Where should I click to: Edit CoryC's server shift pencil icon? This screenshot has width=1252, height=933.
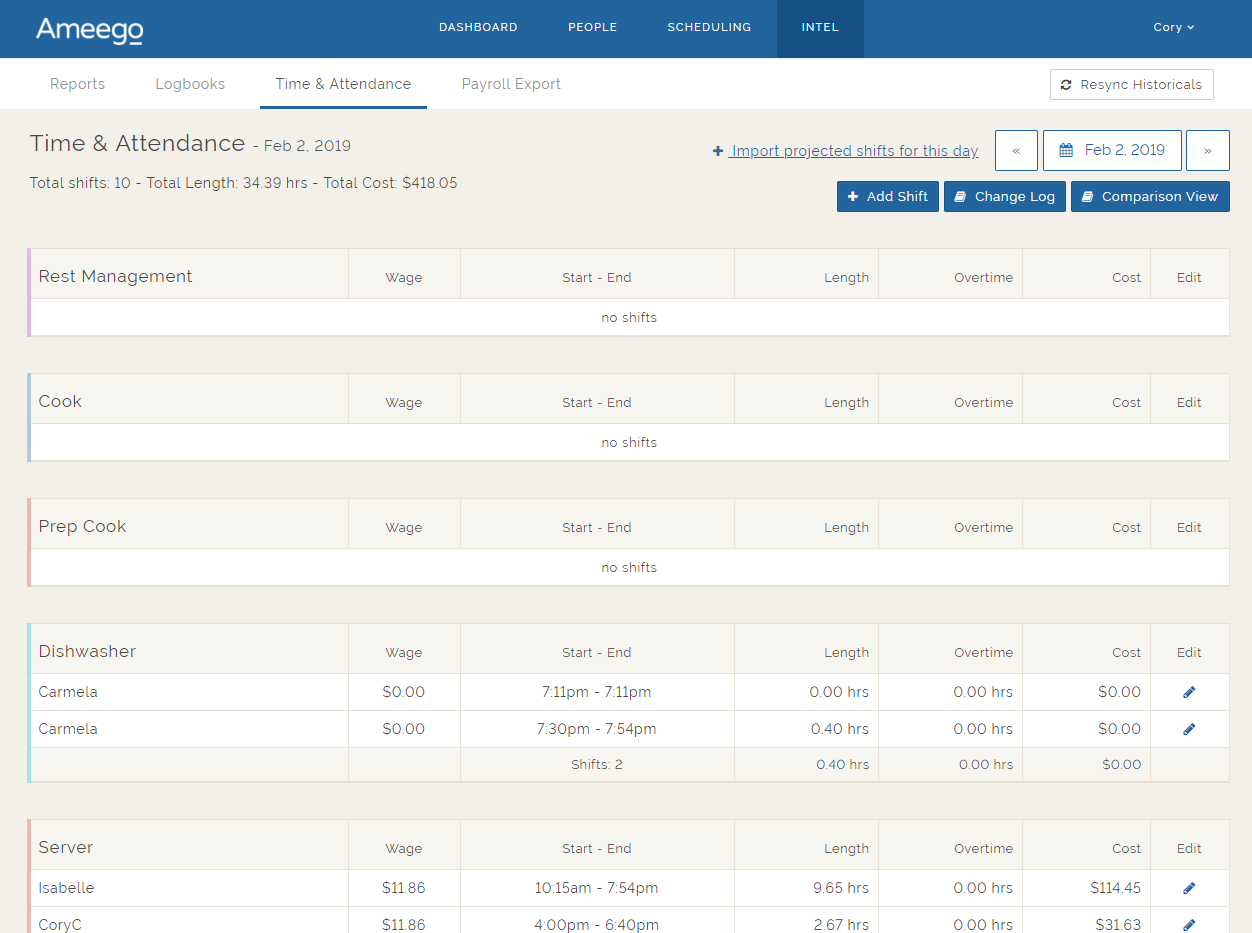click(1189, 924)
